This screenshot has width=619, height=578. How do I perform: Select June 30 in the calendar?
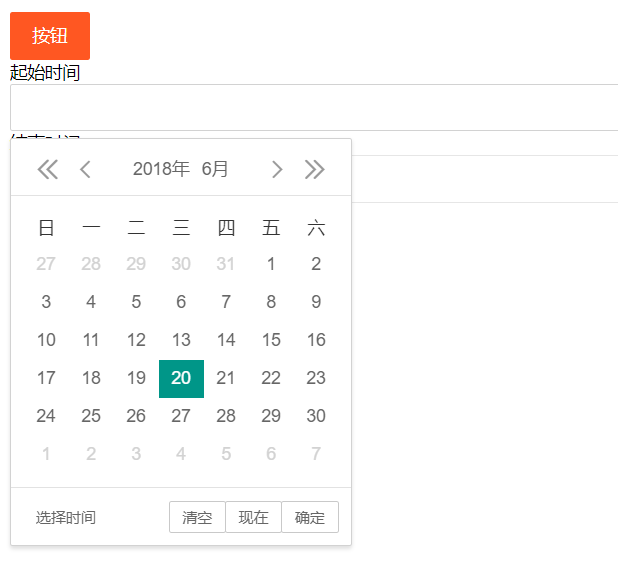click(316, 416)
